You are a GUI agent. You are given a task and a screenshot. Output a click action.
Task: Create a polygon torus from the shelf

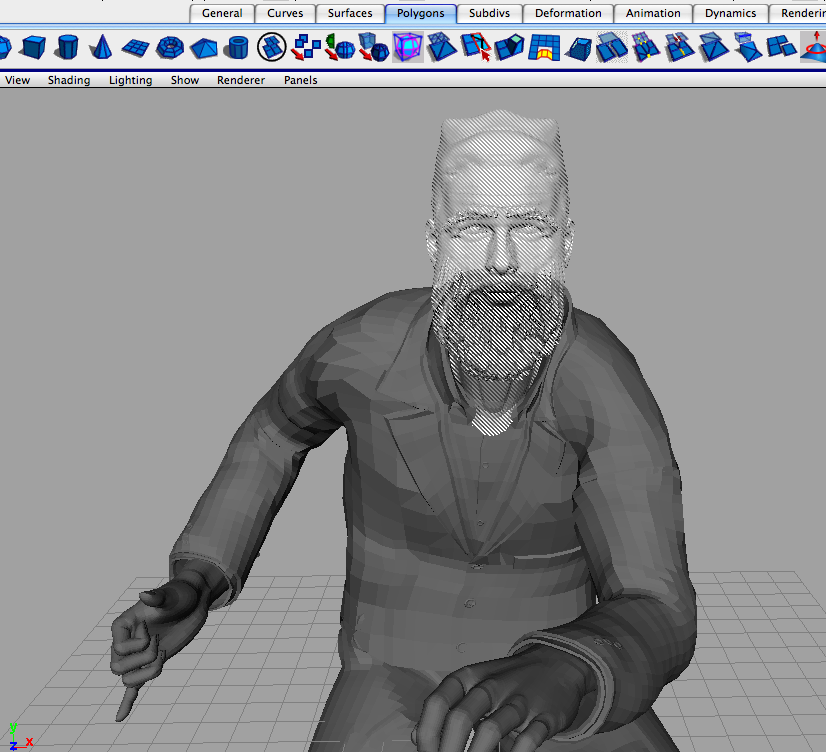pos(171,47)
